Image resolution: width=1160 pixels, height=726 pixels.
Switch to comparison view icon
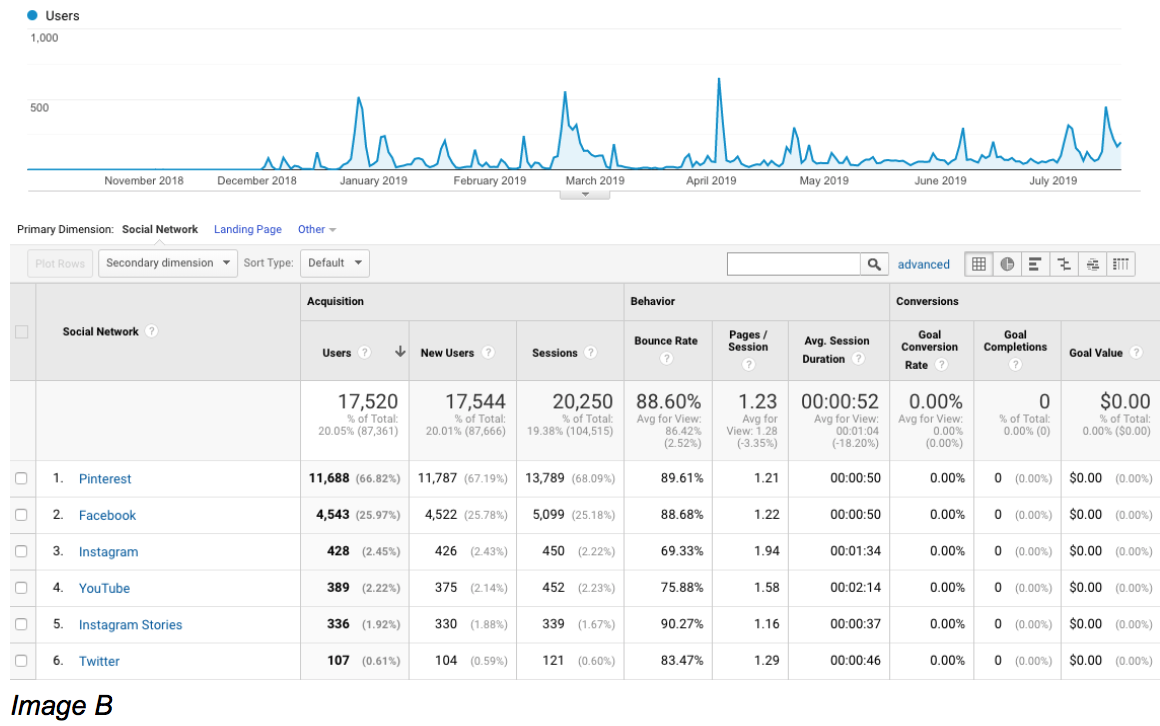[1064, 264]
